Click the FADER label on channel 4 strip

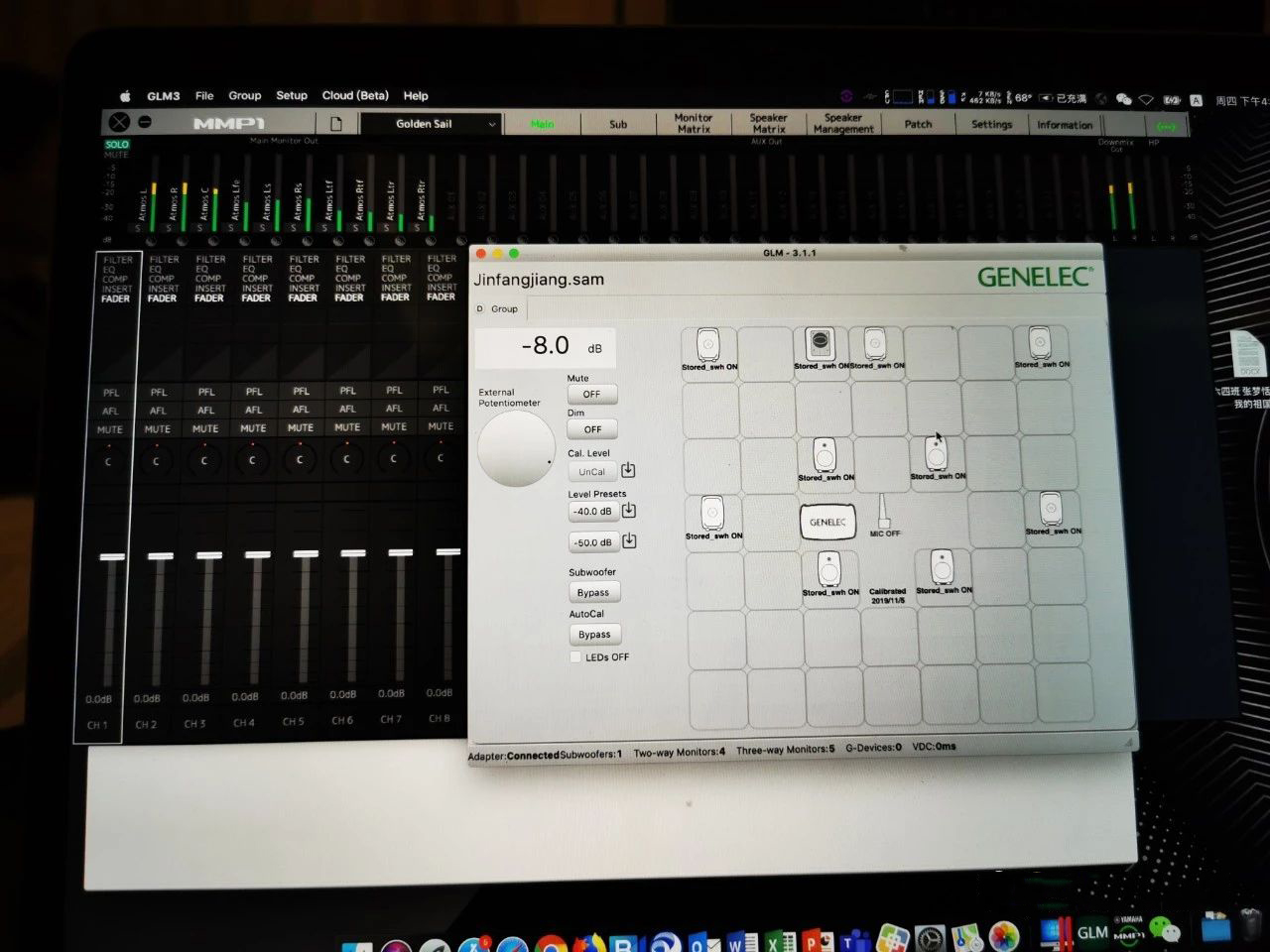pos(256,297)
